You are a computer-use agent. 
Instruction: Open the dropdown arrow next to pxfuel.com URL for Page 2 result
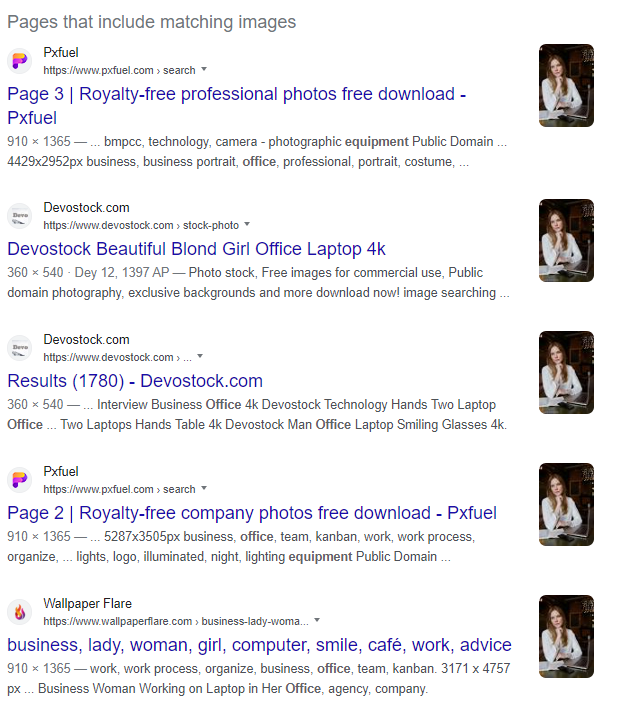click(204, 489)
